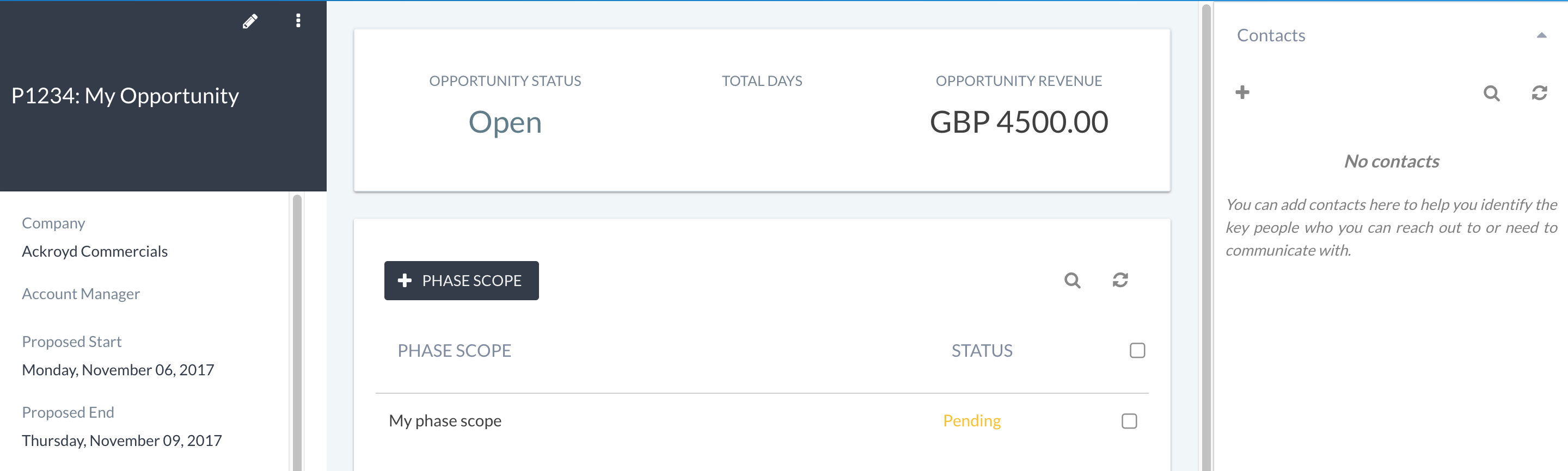Check the box for My phase scope
1568x471 pixels.
pyautogui.click(x=1129, y=421)
